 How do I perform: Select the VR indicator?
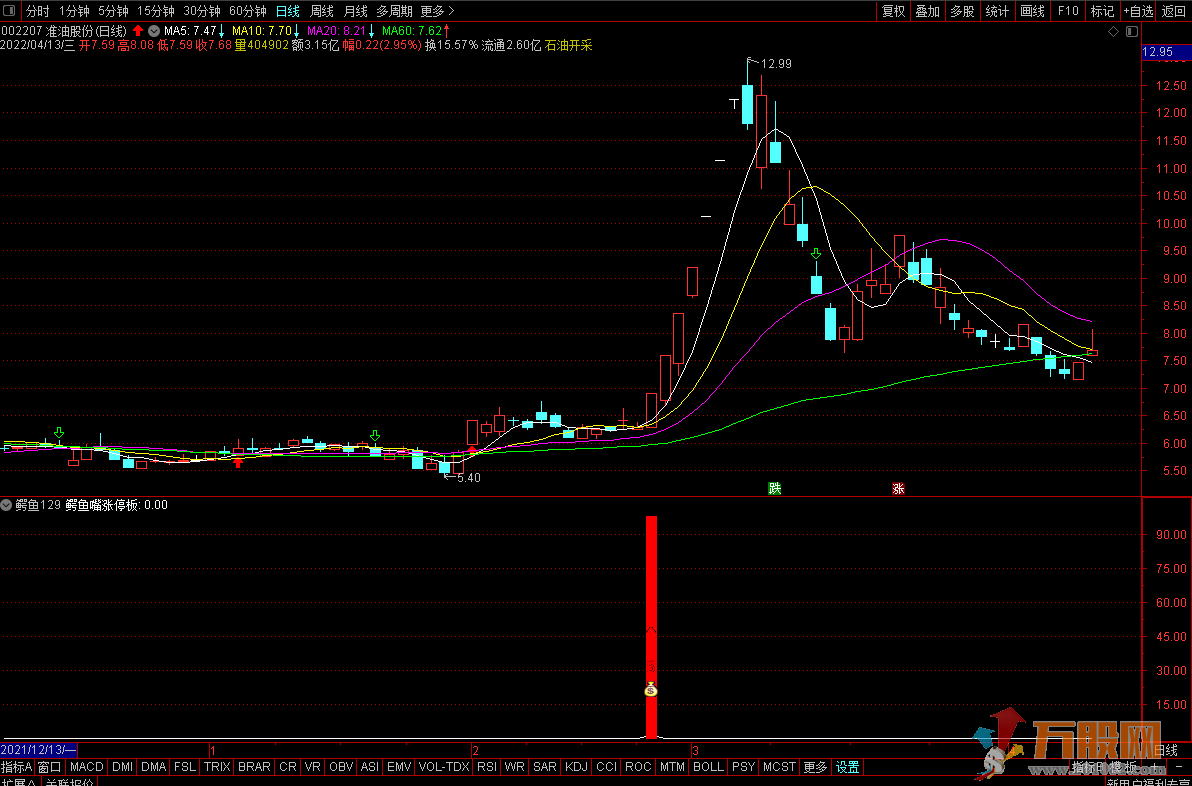pyautogui.click(x=312, y=767)
